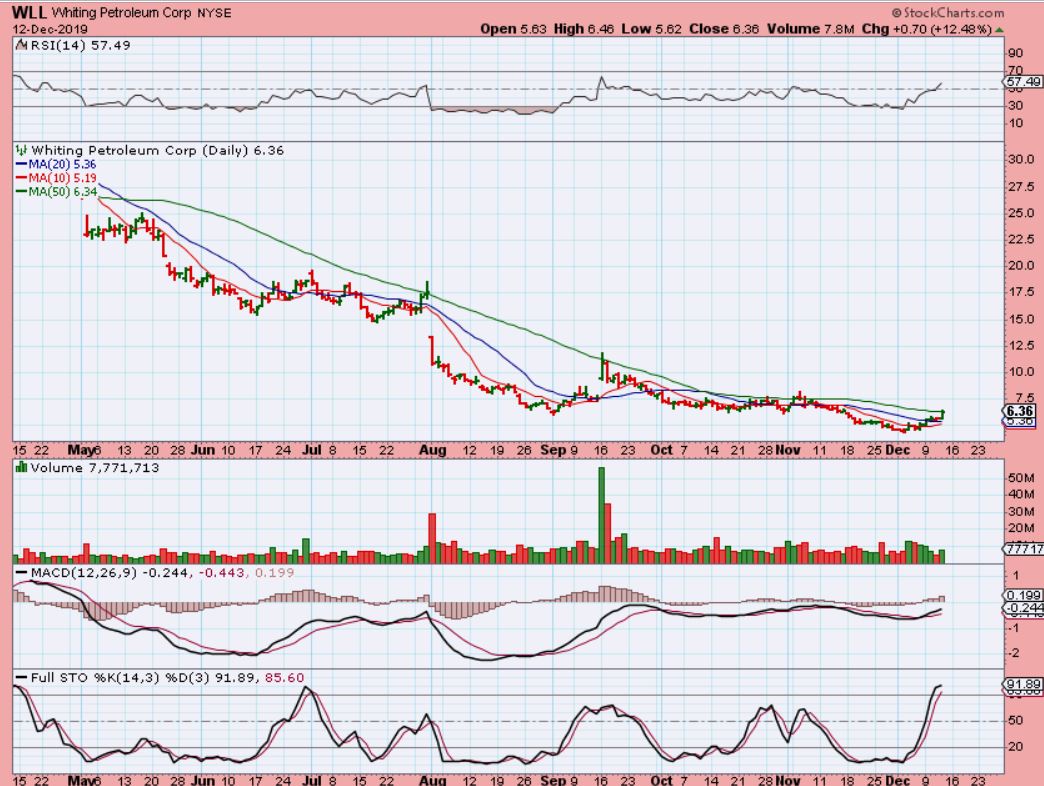This screenshot has height=786, width=1044.
Task: Click the 30M volume axis label
Action: tap(1021, 511)
